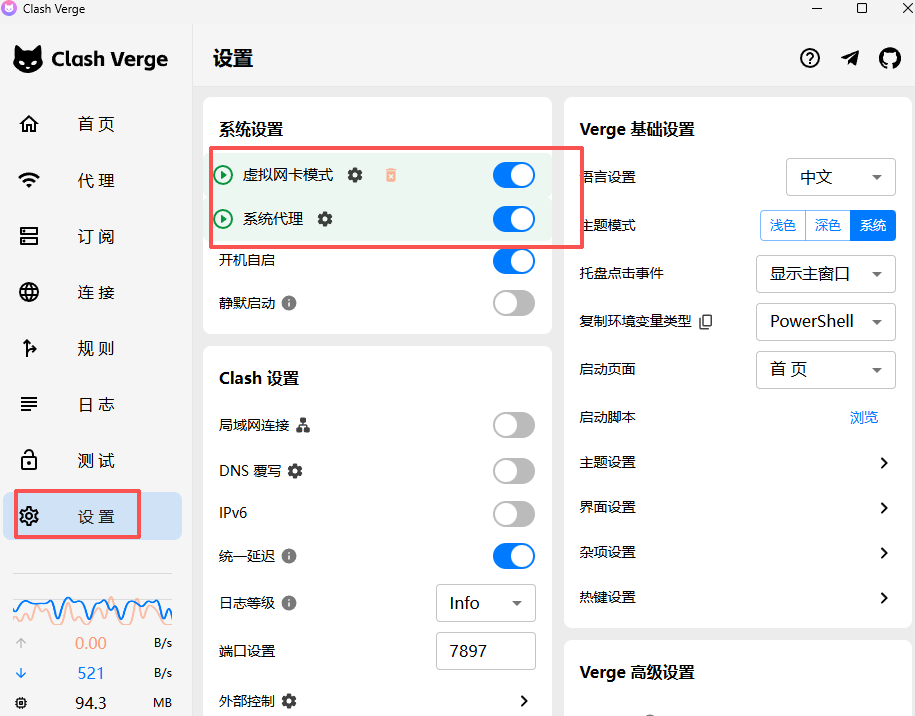The image size is (915, 716).
Task: Open the 外部控制 chevron arrow
Action: pyautogui.click(x=523, y=701)
